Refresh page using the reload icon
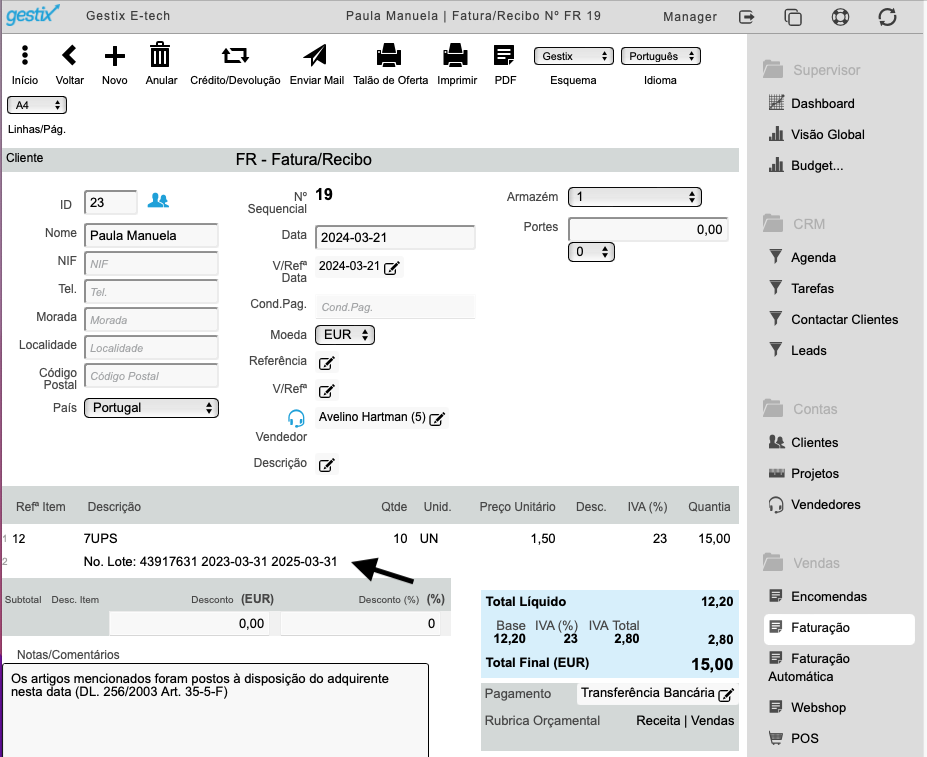 click(887, 17)
